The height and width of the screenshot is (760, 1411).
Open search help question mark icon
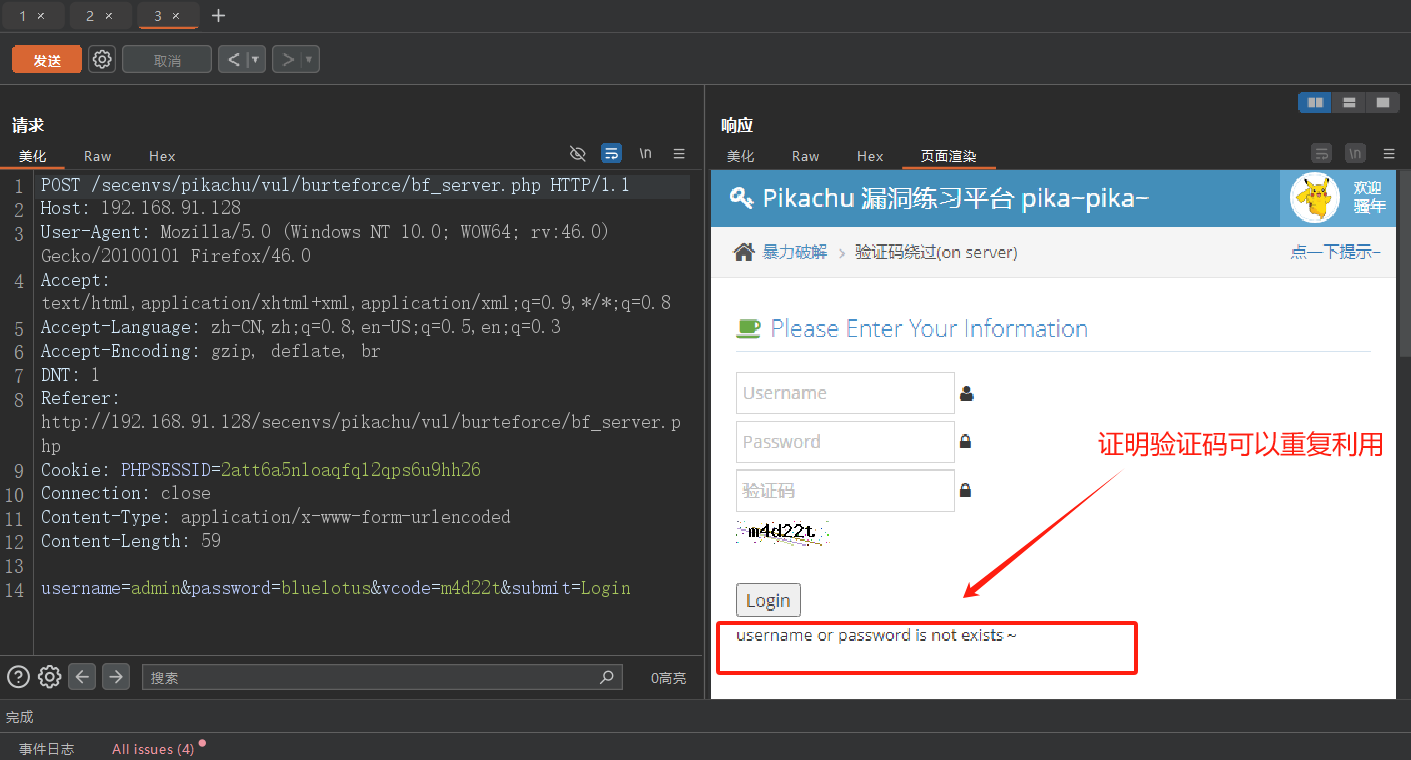(x=18, y=677)
